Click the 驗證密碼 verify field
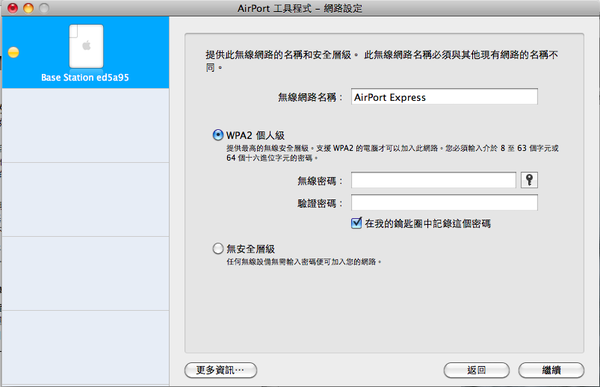 (444, 202)
